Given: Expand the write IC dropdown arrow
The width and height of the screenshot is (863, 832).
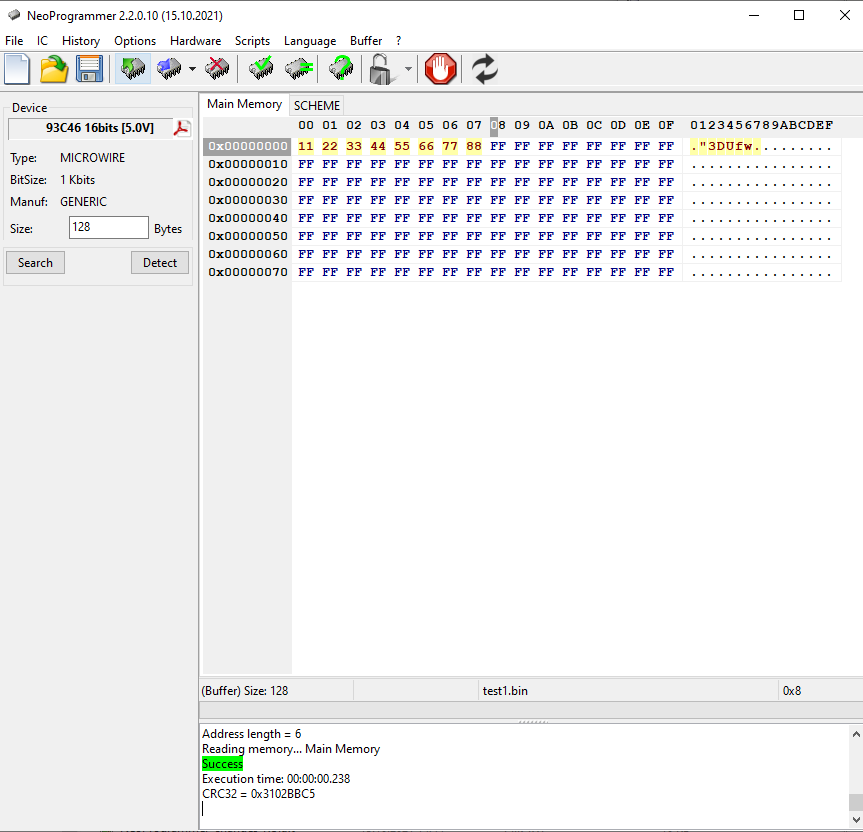Looking at the screenshot, I should tap(192, 69).
